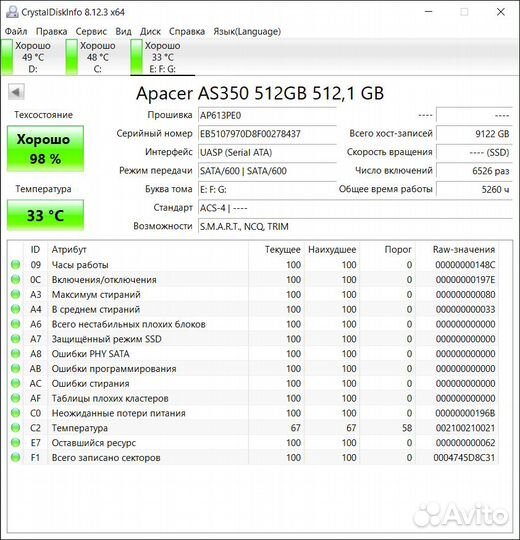Go to previous disk with left arrow
Viewport: 520px width, 540px height.
click(x=16, y=92)
